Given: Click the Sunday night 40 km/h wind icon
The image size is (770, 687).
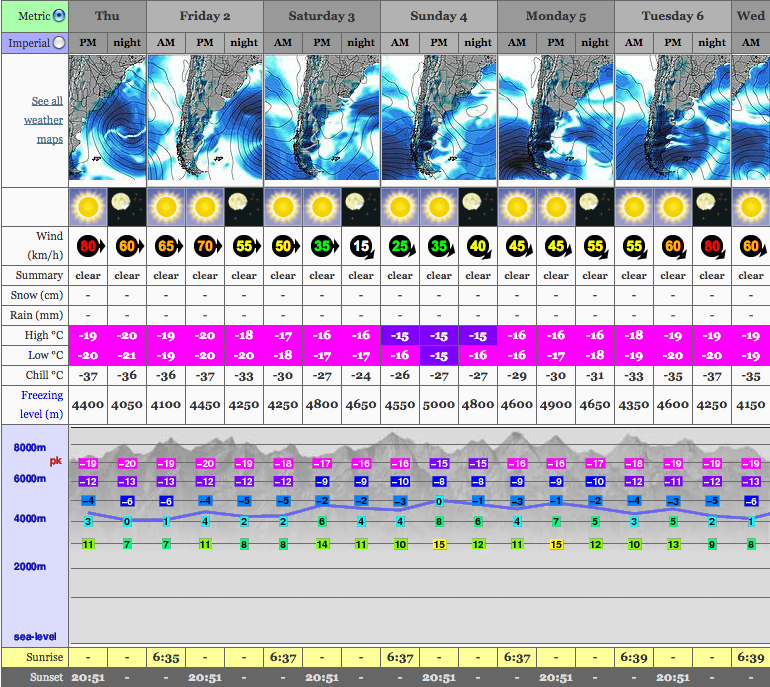Looking at the screenshot, I should (x=480, y=247).
